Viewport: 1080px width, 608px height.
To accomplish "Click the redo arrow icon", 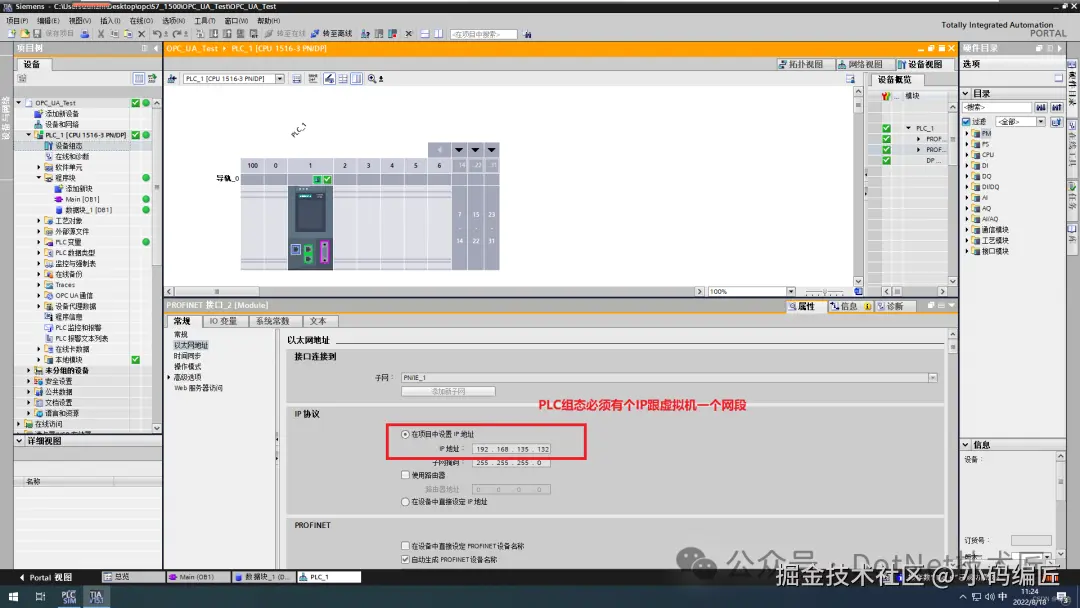I will [178, 34].
